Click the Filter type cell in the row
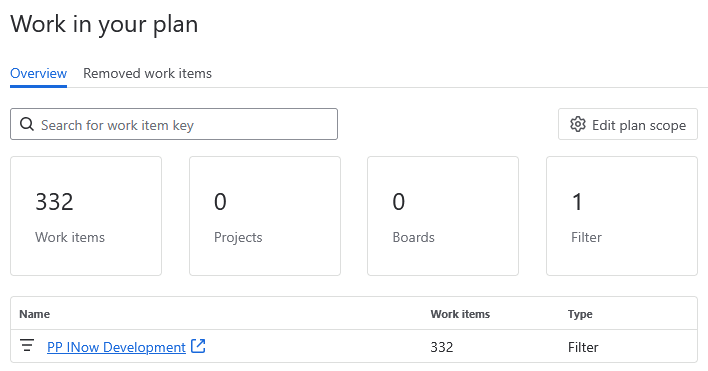708x371 pixels. pos(583,347)
